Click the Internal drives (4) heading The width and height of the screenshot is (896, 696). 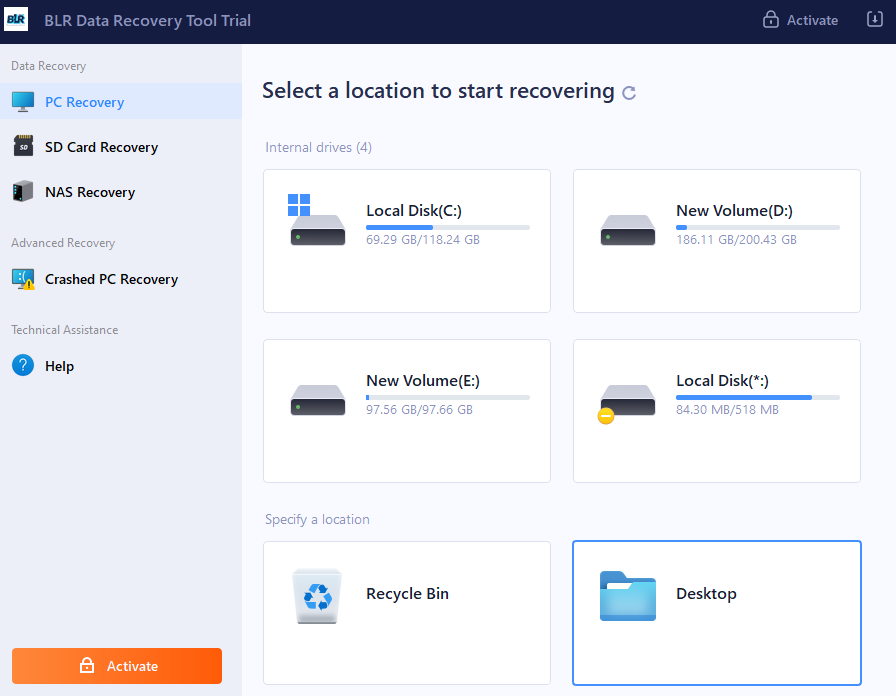(x=318, y=147)
